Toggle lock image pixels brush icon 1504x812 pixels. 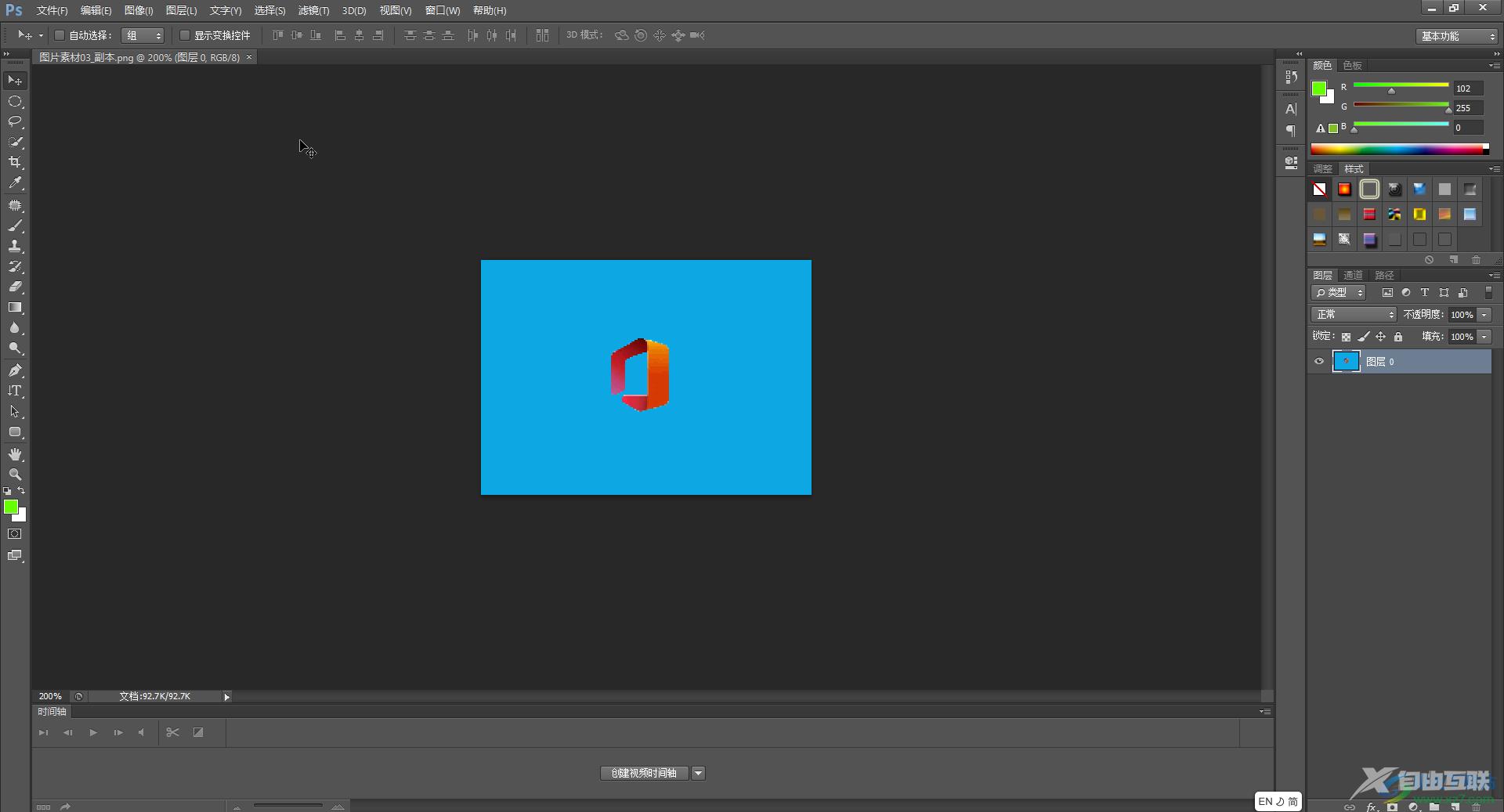coord(1364,337)
